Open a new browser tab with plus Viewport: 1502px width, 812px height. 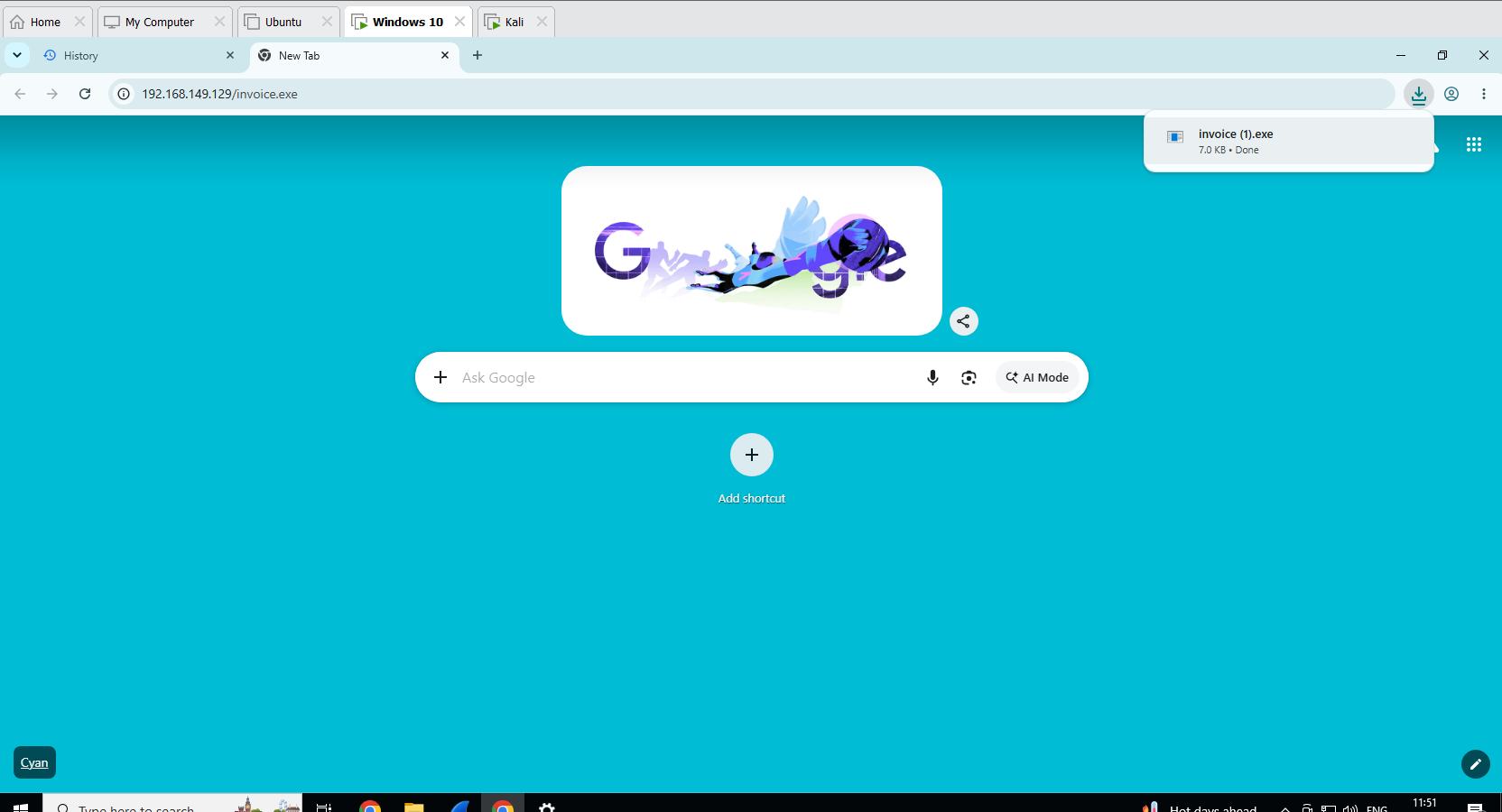point(477,55)
